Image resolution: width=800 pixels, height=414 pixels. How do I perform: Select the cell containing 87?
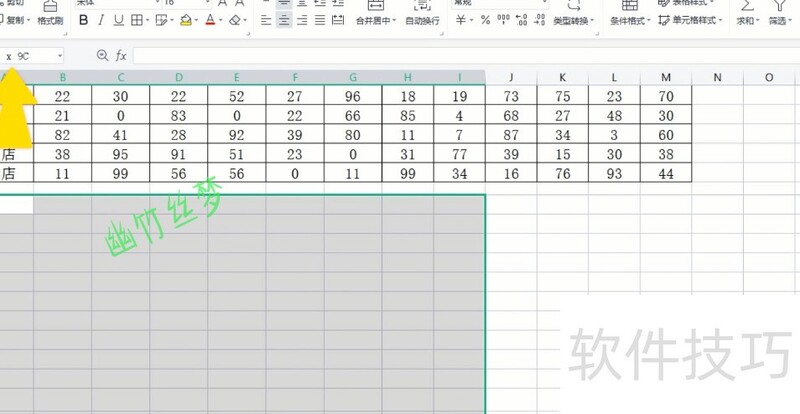(x=511, y=135)
